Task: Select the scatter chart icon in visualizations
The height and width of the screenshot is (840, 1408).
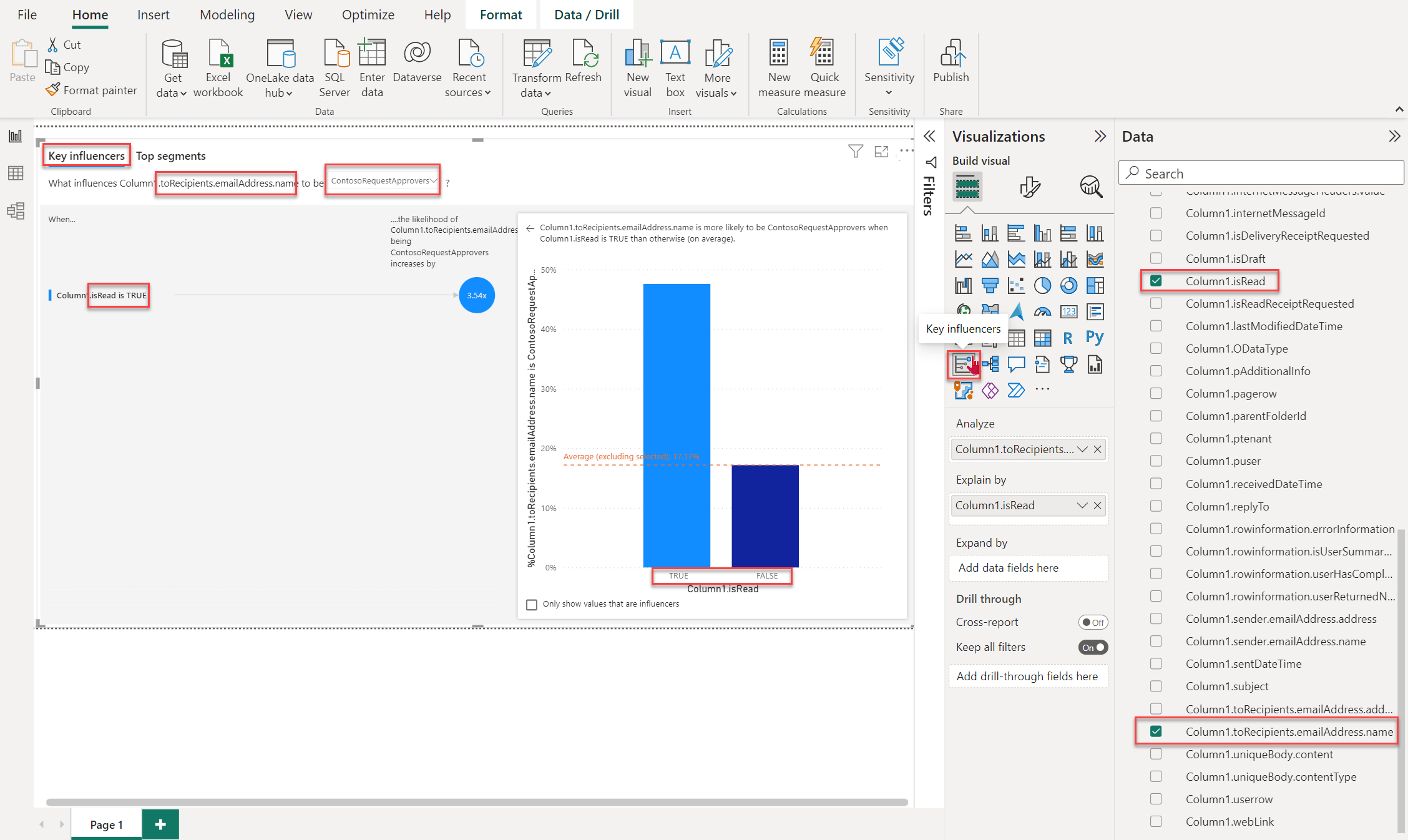Action: point(1014,285)
